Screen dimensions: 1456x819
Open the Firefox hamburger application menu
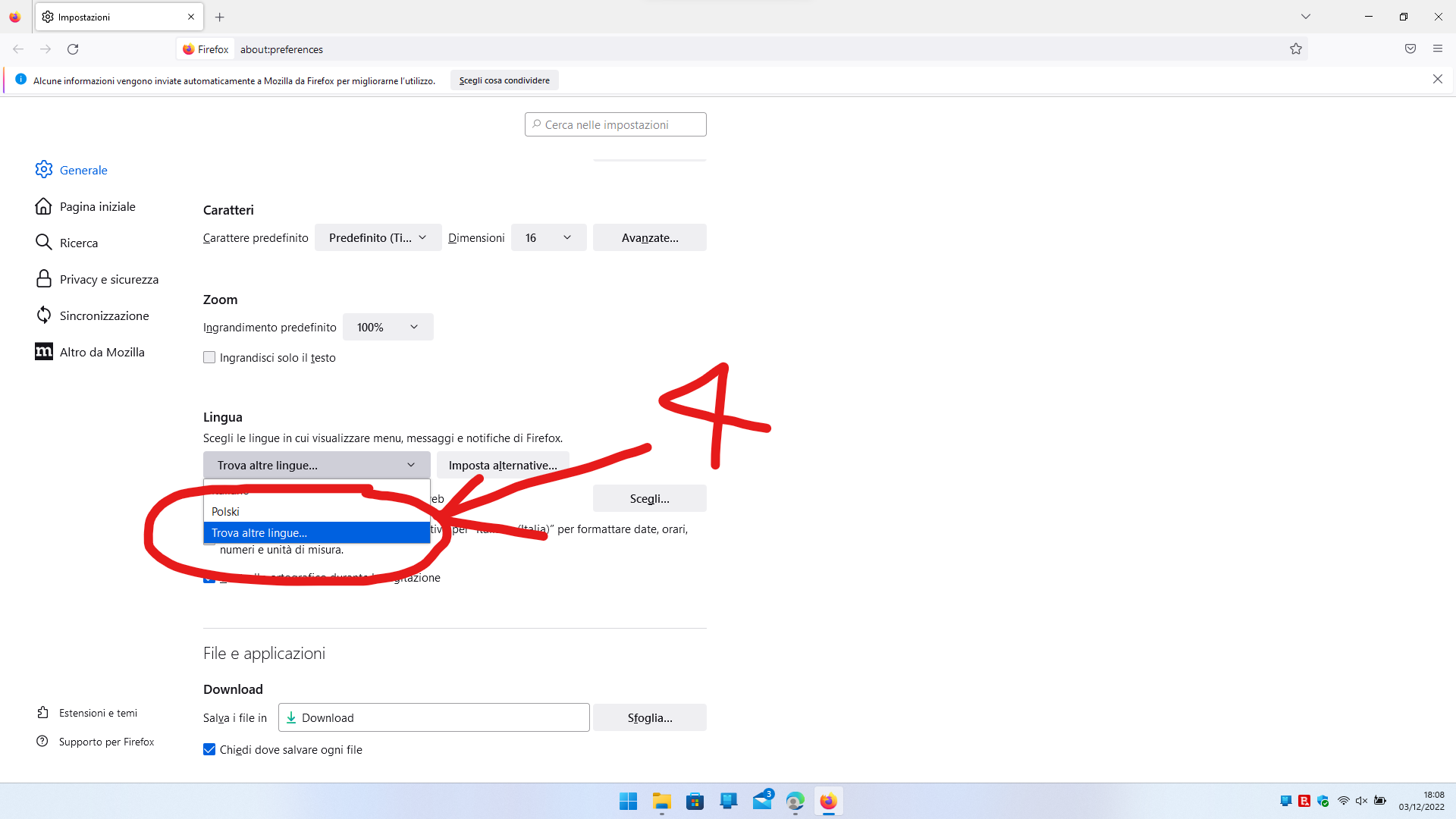(x=1437, y=49)
